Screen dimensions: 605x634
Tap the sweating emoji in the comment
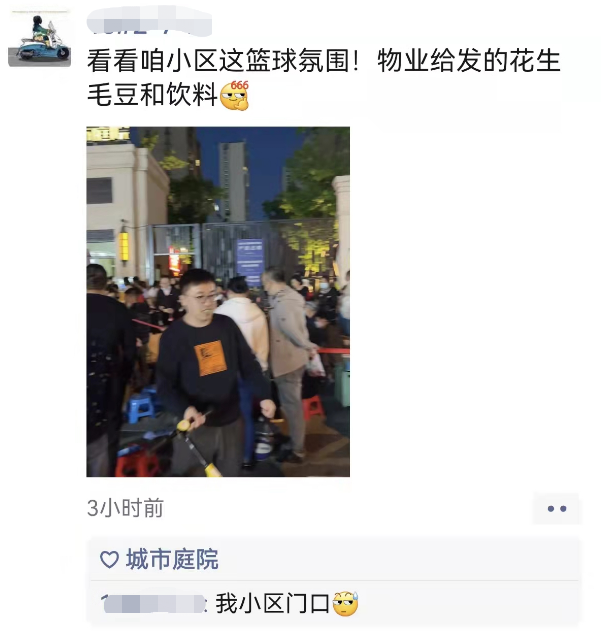point(345,604)
